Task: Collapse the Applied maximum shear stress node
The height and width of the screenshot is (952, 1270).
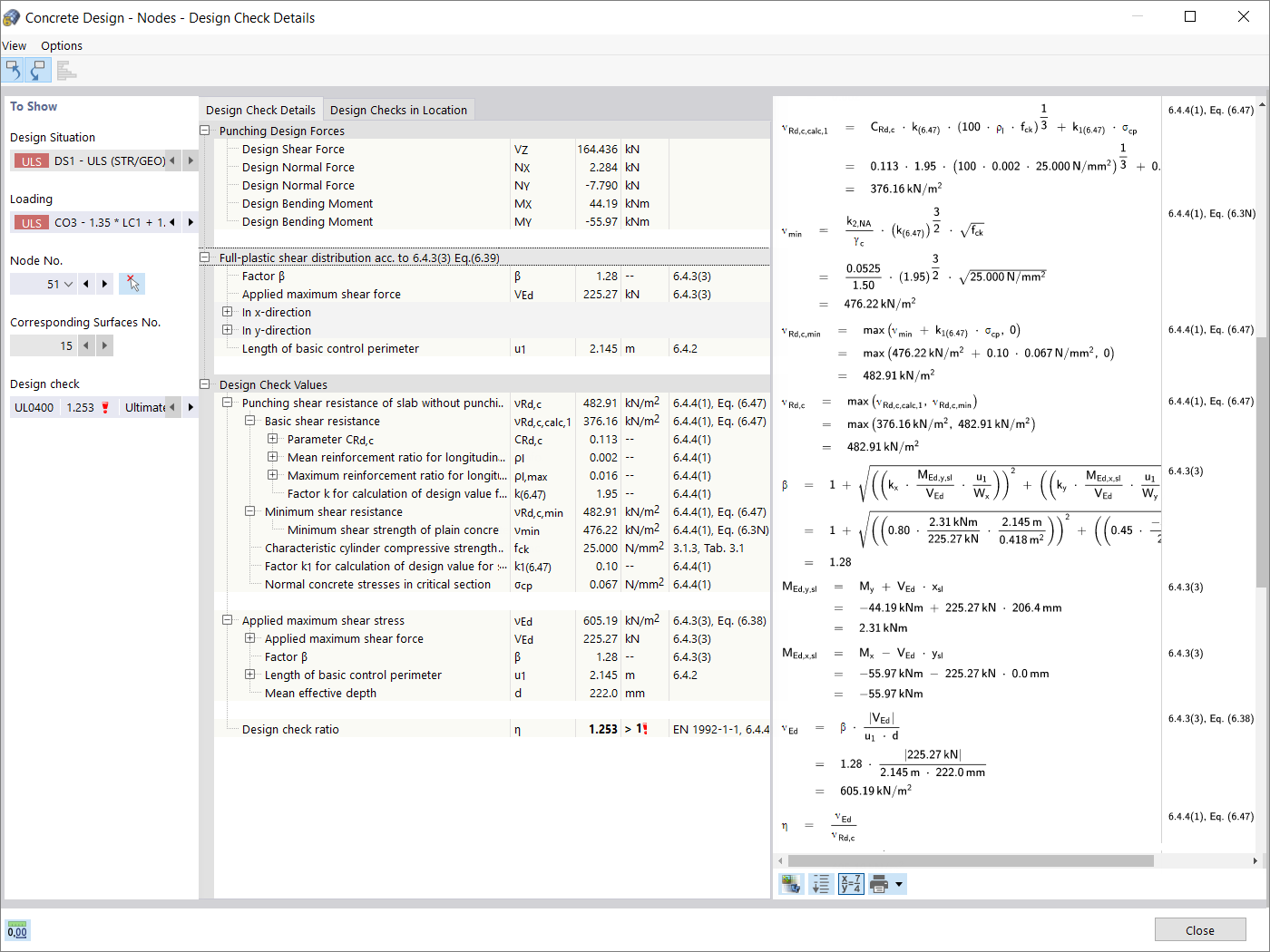Action: point(228,620)
